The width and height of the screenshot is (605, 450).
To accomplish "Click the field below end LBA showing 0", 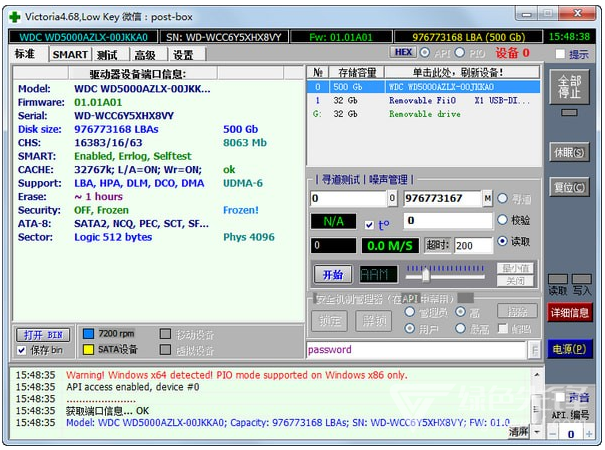I will [x=448, y=221].
